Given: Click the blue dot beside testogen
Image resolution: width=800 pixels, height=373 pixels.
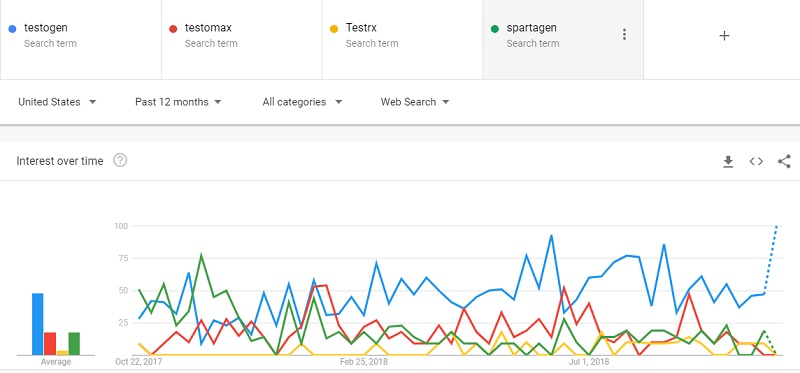Looking at the screenshot, I should [x=13, y=29].
